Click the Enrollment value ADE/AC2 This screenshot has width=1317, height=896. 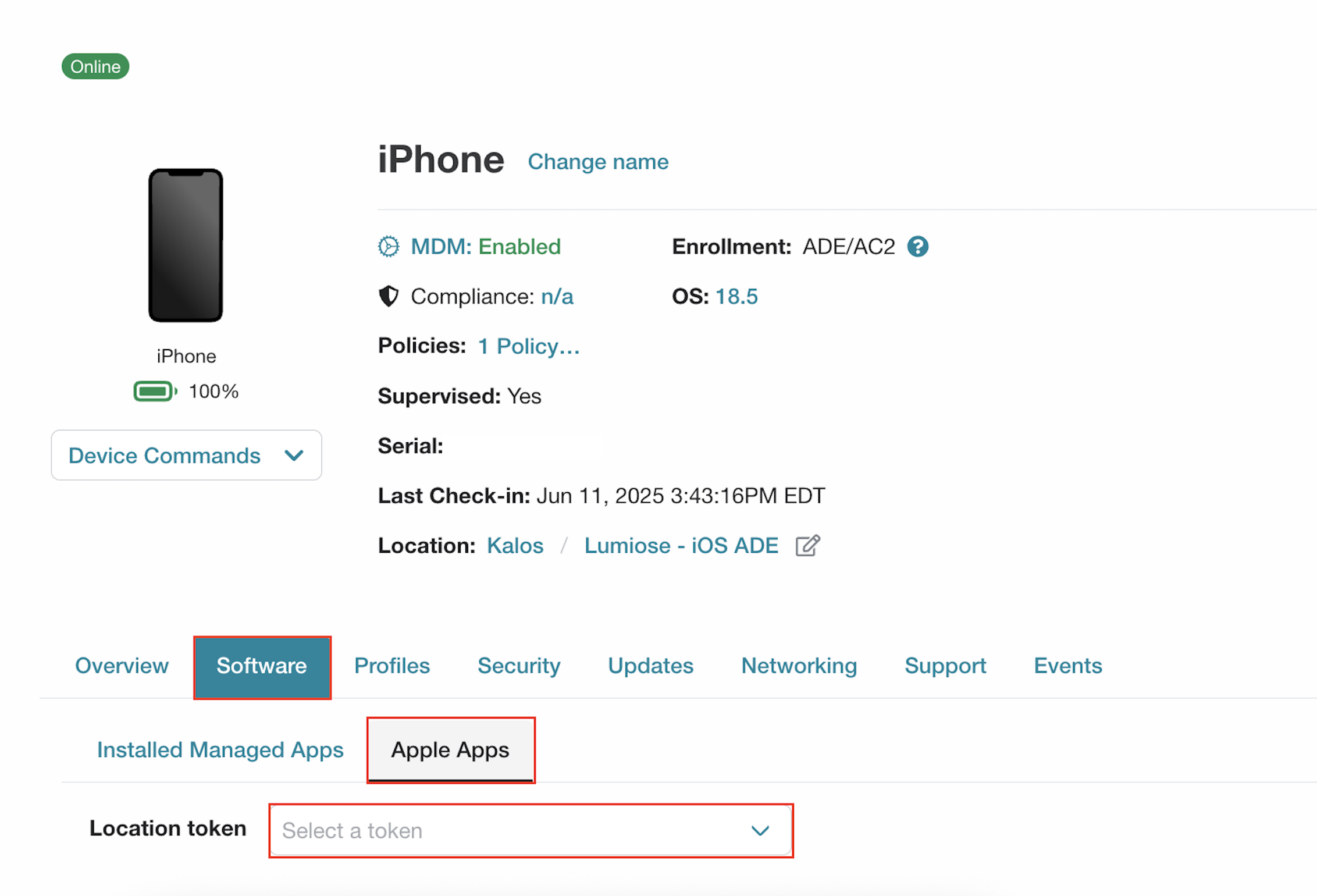[849, 247]
